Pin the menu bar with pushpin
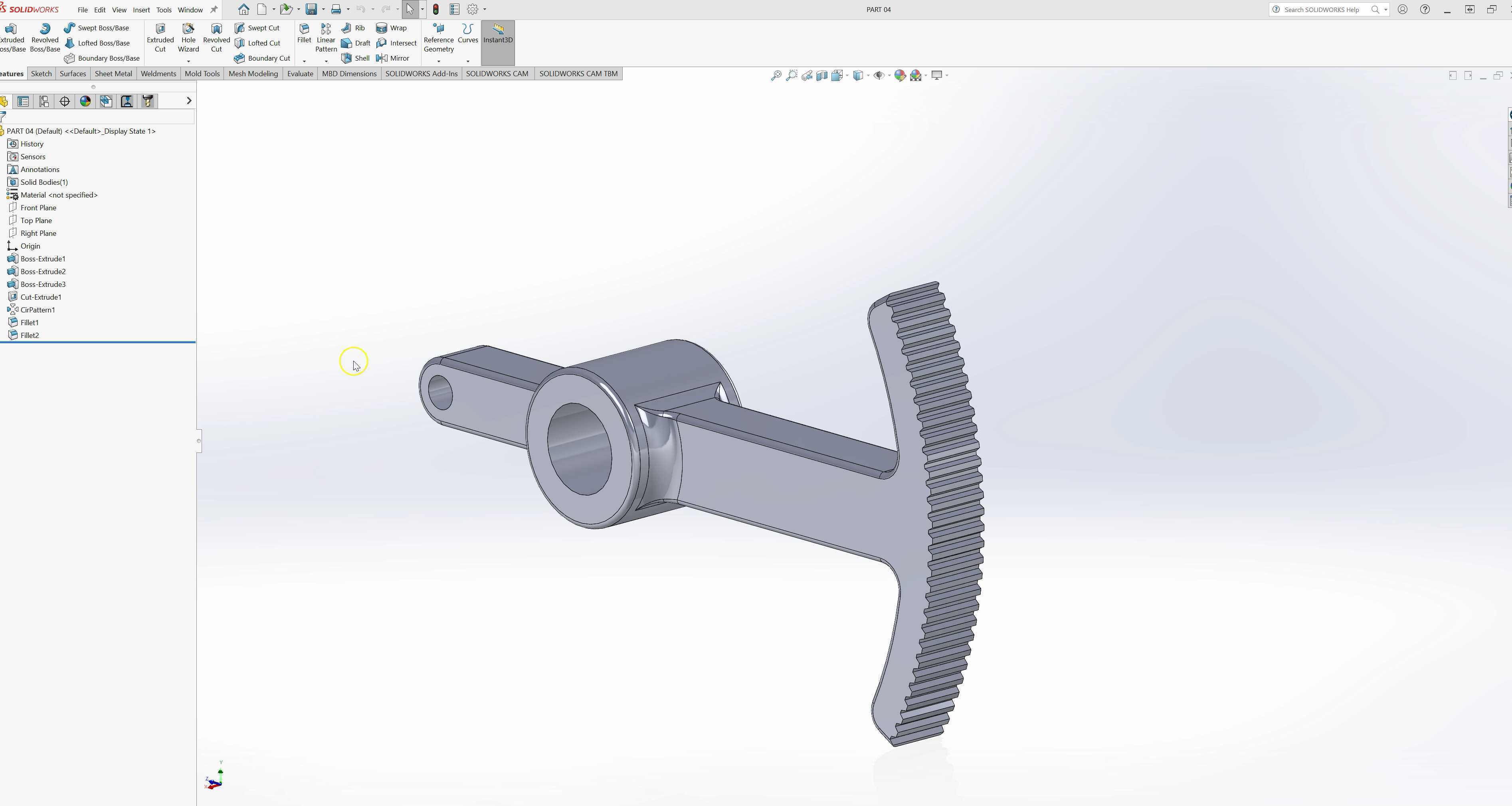1512x806 pixels. (x=214, y=10)
